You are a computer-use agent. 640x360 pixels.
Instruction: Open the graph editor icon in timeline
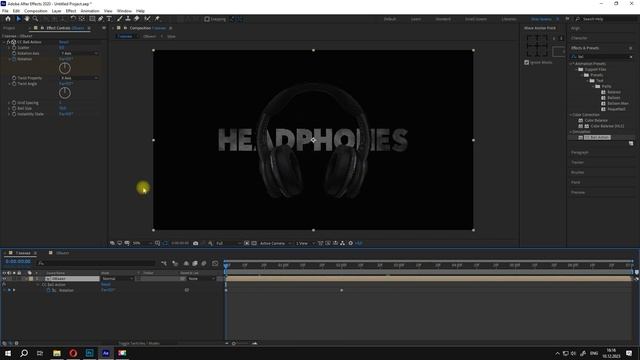point(215,263)
